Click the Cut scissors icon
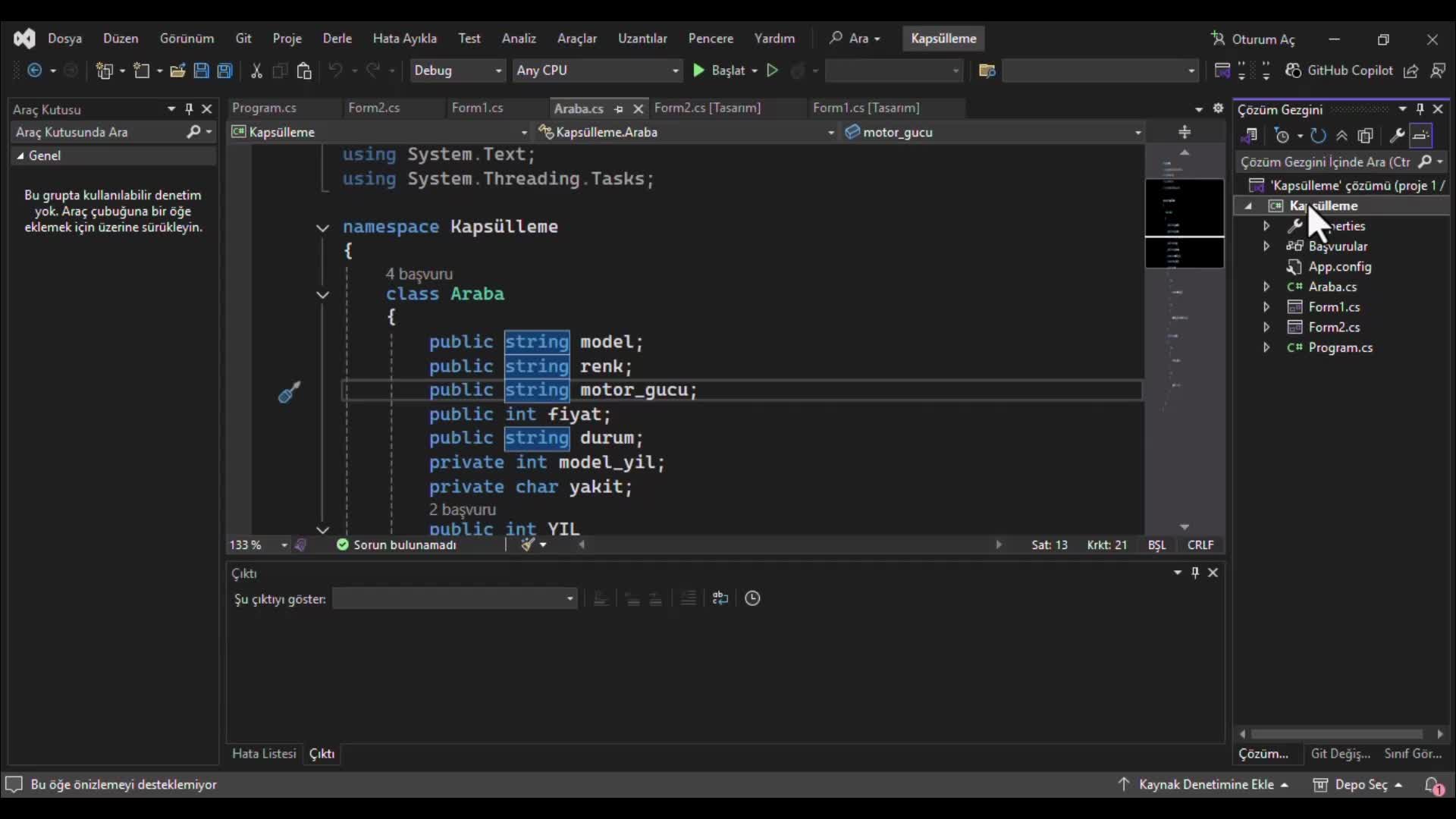1456x819 pixels. [256, 71]
